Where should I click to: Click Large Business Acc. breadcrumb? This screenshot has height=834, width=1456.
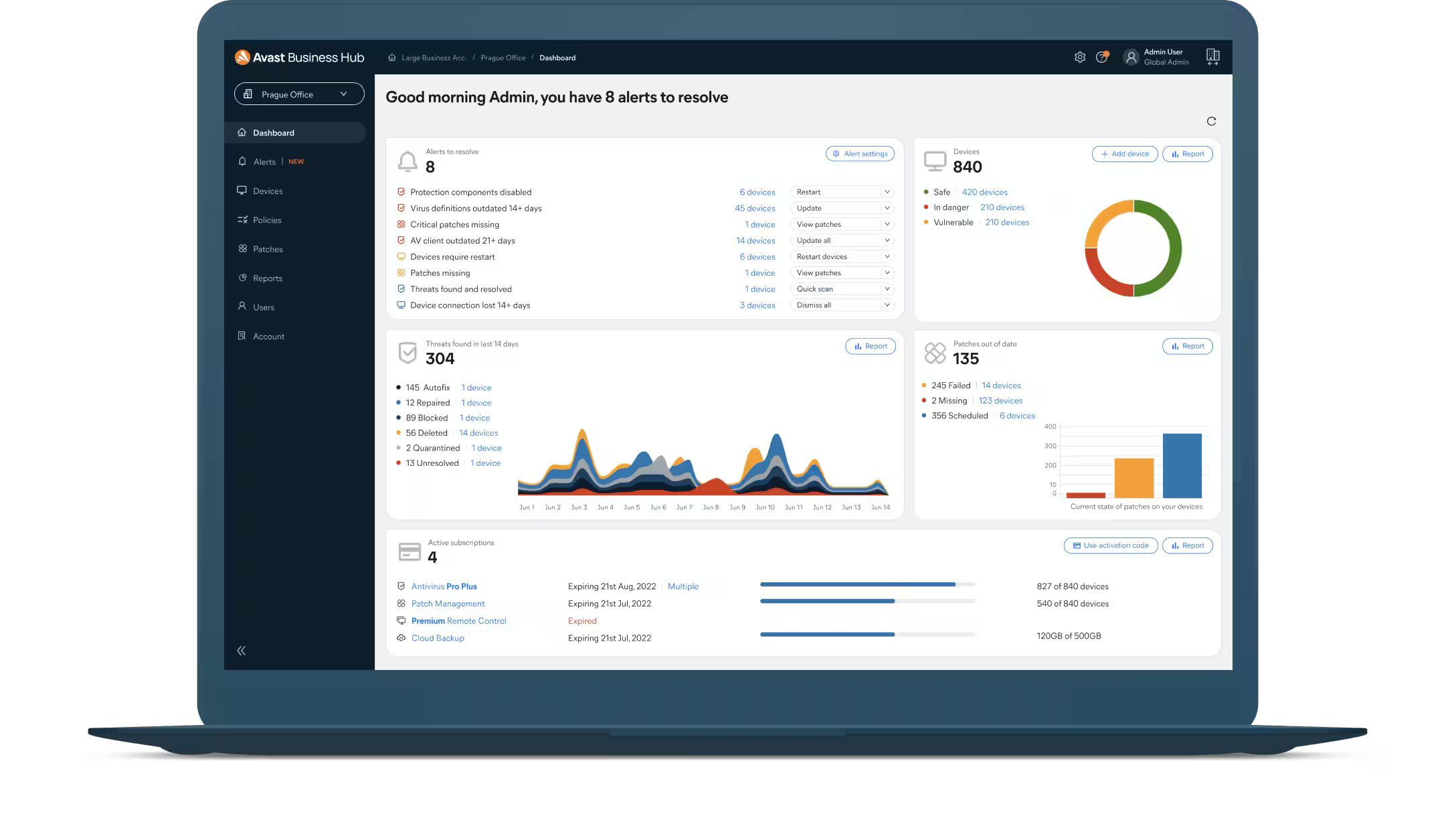pos(434,58)
